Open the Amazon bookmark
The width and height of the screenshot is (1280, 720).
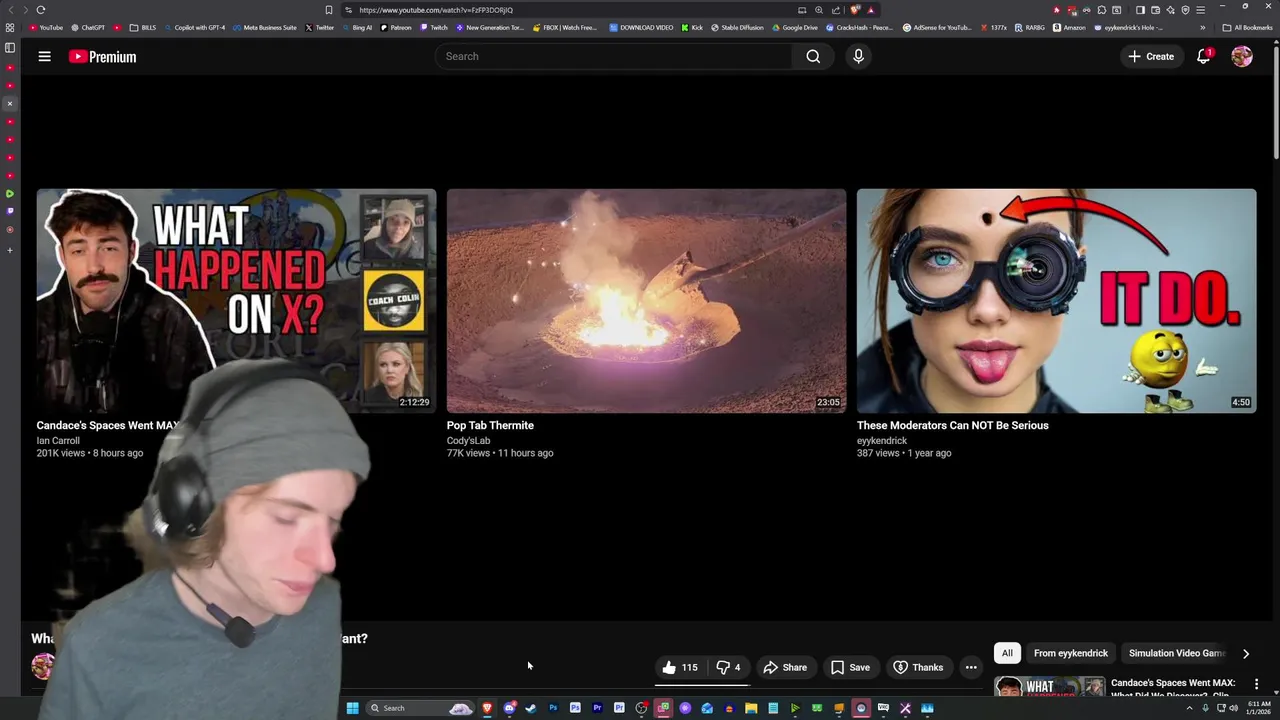point(1069,28)
